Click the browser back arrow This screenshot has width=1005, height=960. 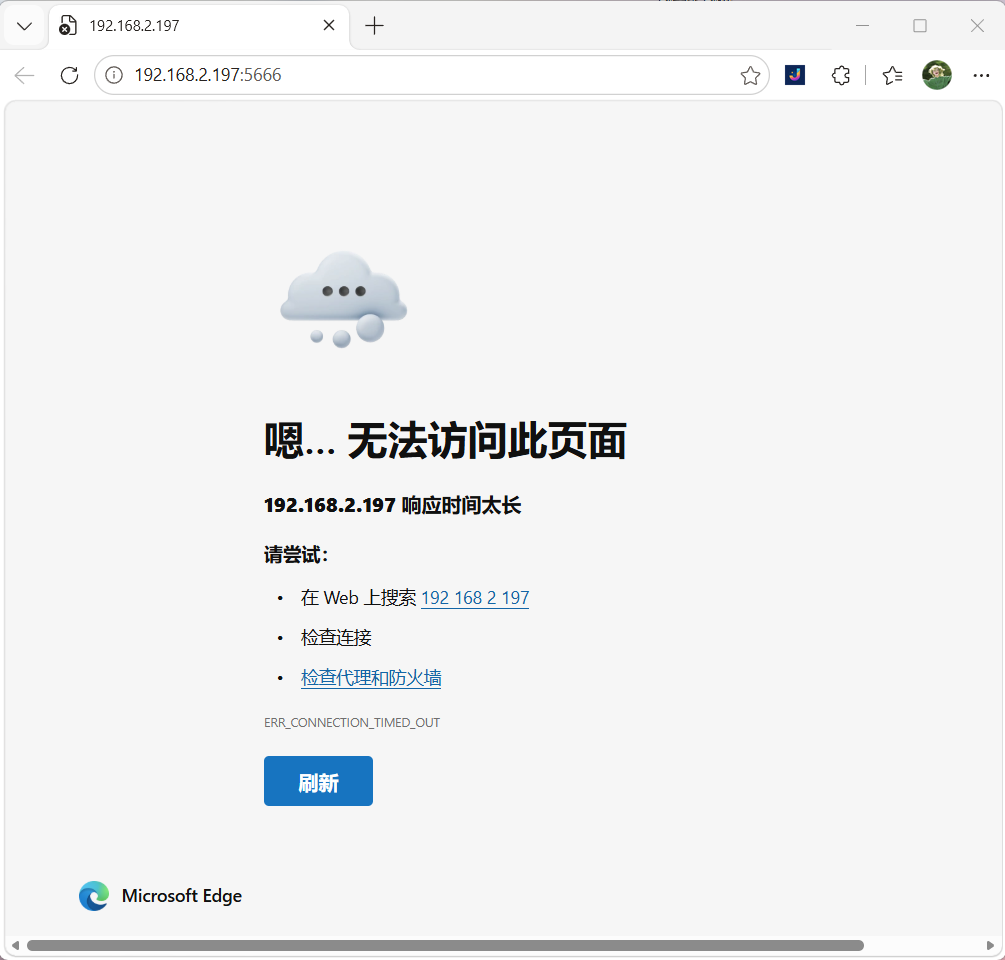[x=24, y=76]
